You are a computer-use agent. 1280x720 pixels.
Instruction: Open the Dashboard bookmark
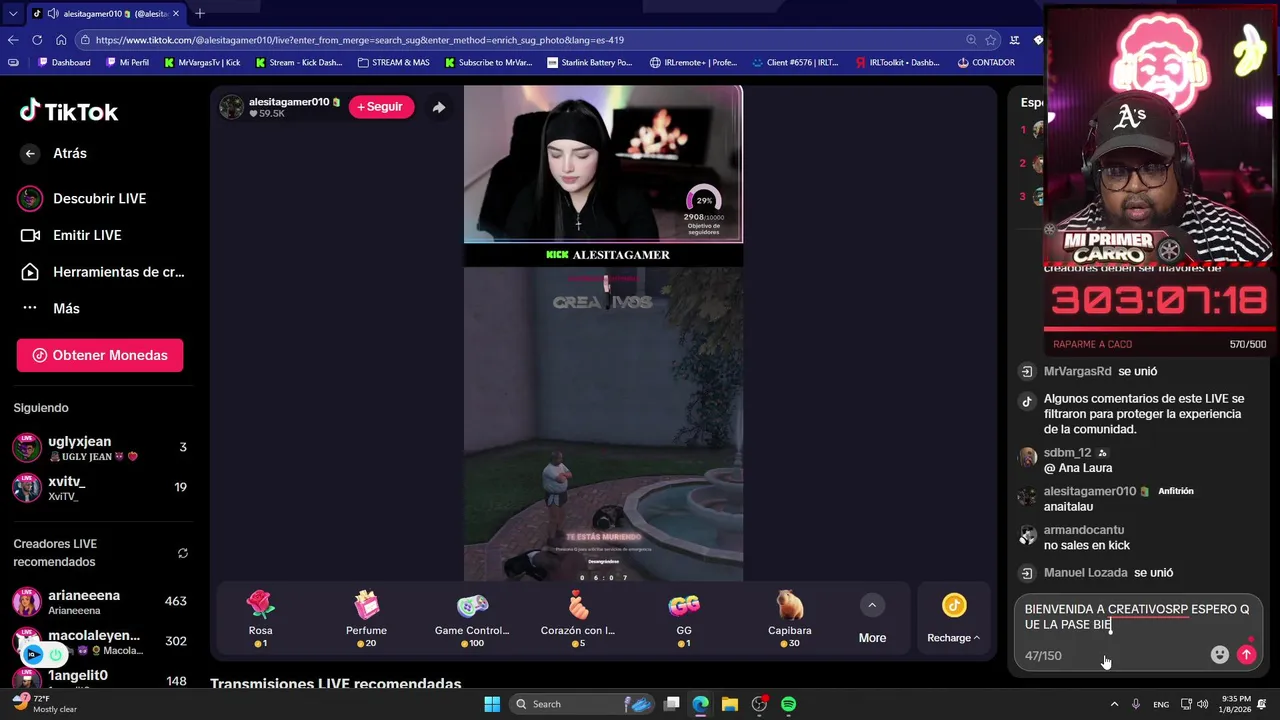tap(64, 62)
